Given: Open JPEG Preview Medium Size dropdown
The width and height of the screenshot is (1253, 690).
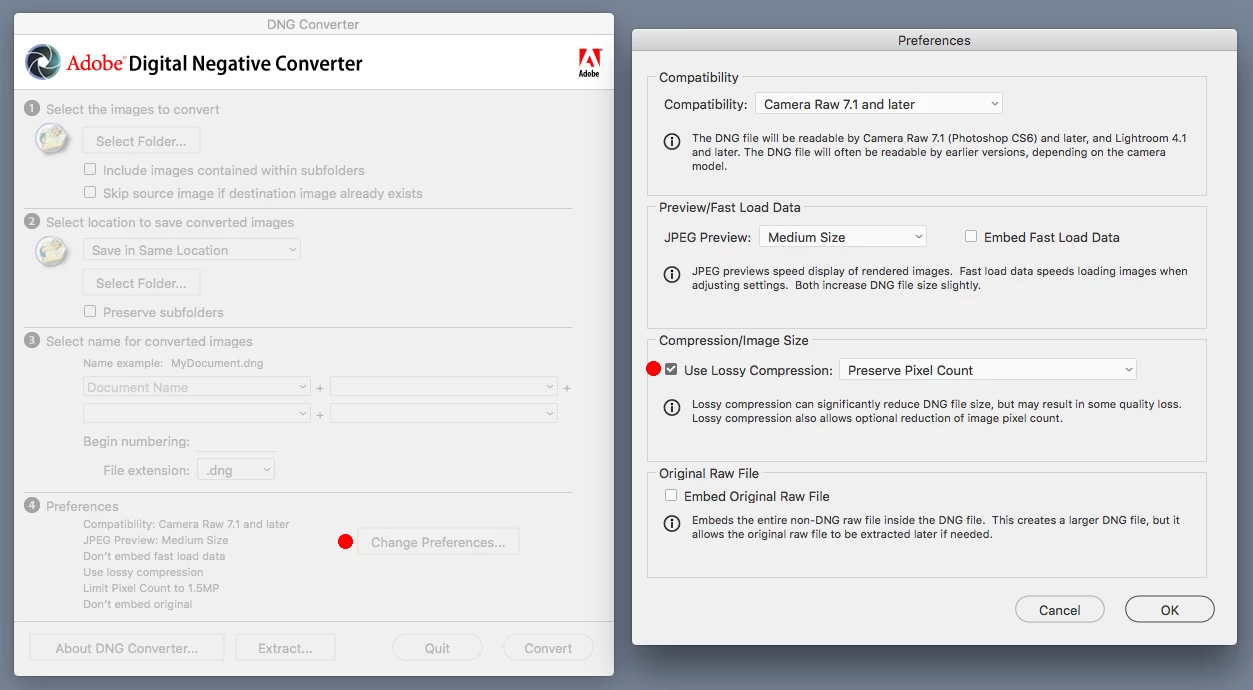Looking at the screenshot, I should (x=842, y=237).
